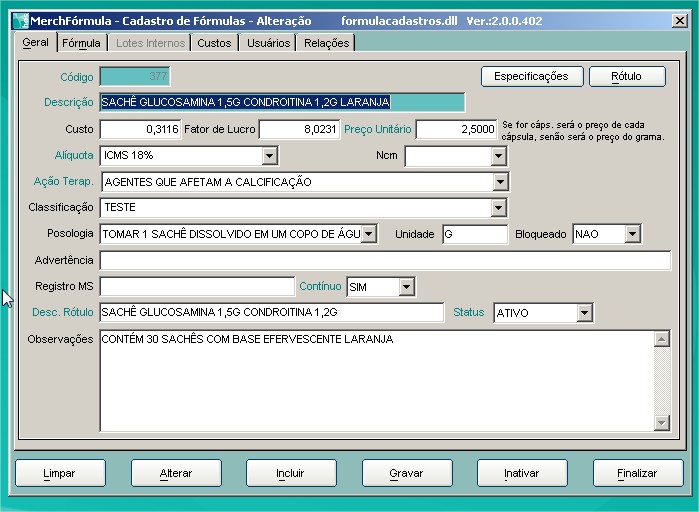Select the Relações tab
This screenshot has height=512, width=699.
[327, 43]
